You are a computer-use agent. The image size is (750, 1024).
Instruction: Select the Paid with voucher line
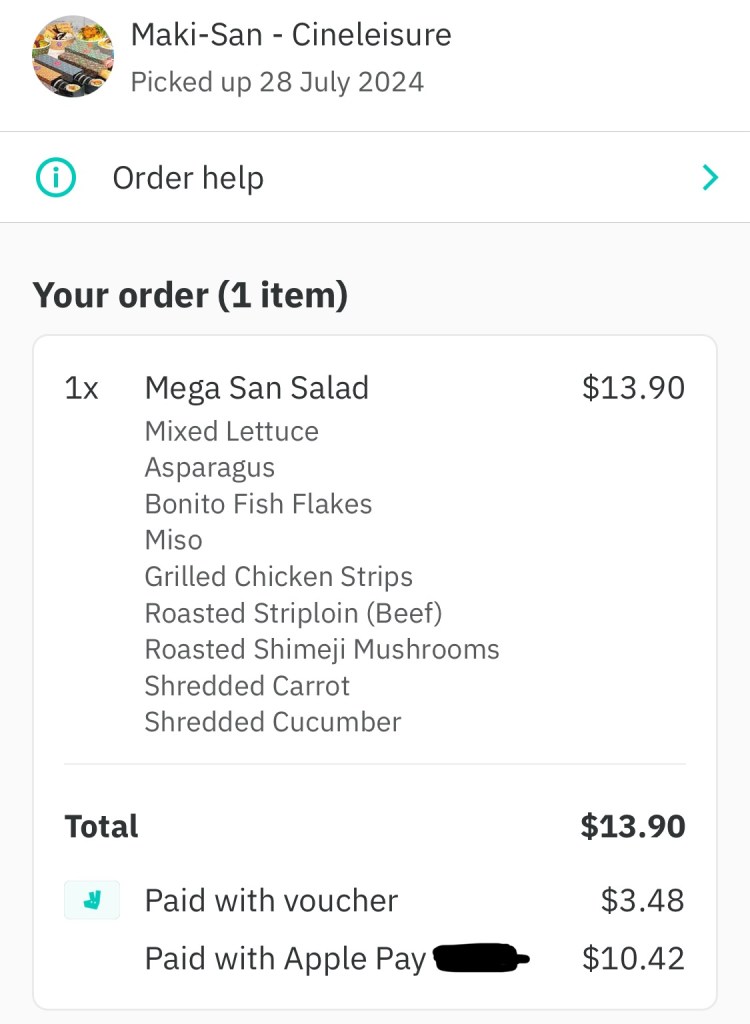(271, 900)
